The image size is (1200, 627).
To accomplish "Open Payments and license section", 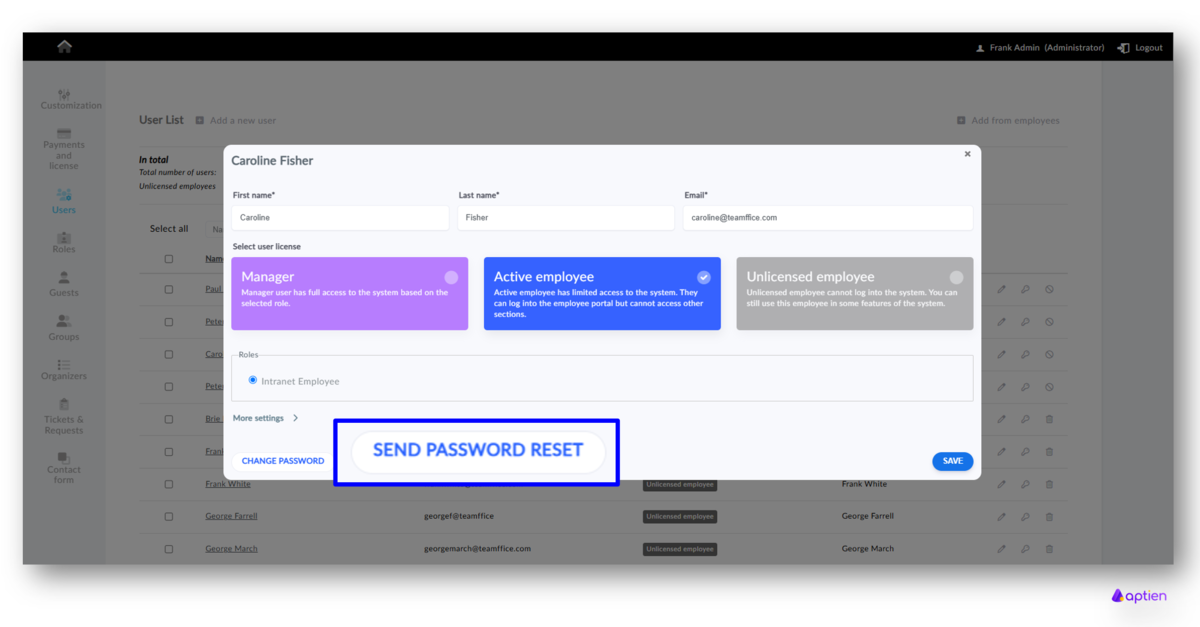I will point(64,149).
